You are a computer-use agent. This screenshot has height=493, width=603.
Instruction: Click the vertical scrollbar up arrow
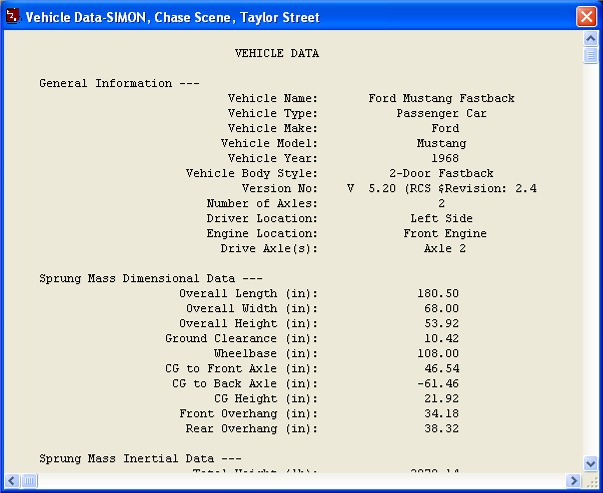pyautogui.click(x=591, y=39)
